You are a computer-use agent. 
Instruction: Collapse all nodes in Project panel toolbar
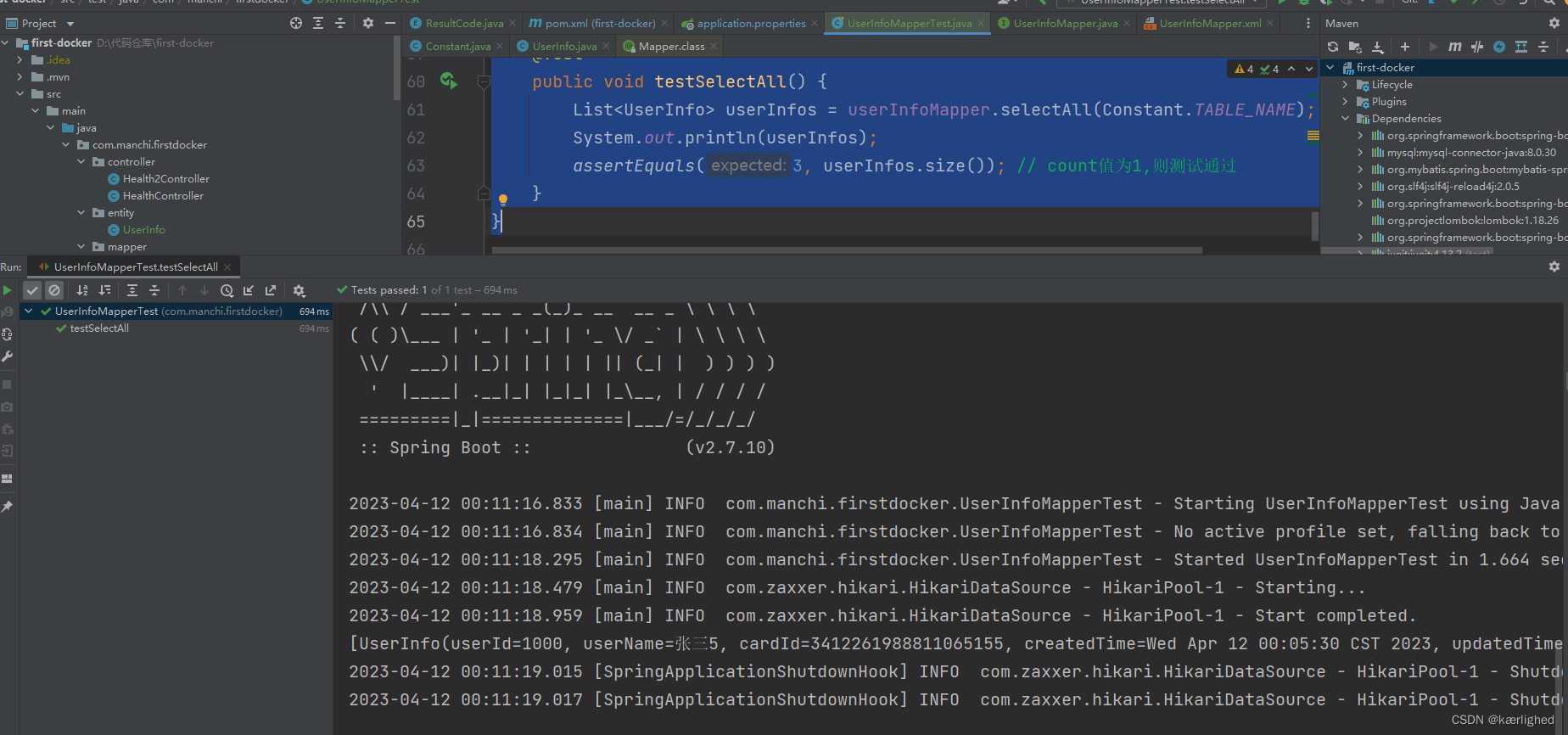tap(340, 23)
